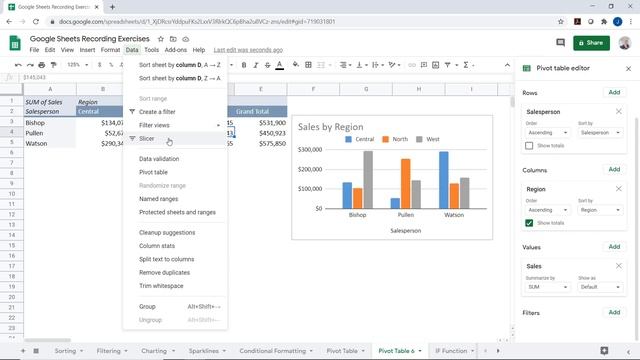This screenshot has height=360, width=640.
Task: Click Add next to Rows
Action: tap(614, 92)
